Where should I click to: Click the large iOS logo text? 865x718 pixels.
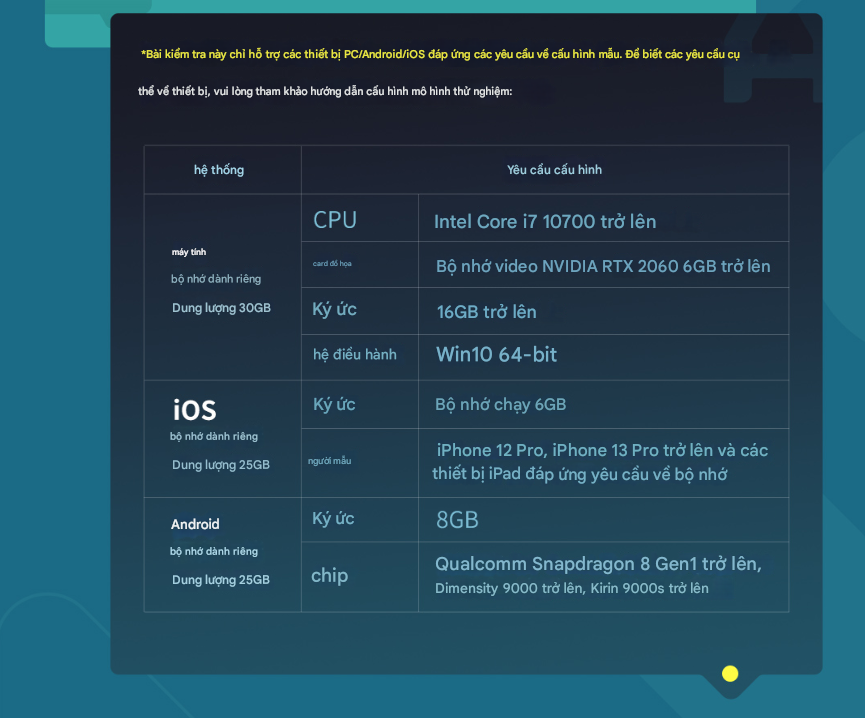tap(194, 410)
